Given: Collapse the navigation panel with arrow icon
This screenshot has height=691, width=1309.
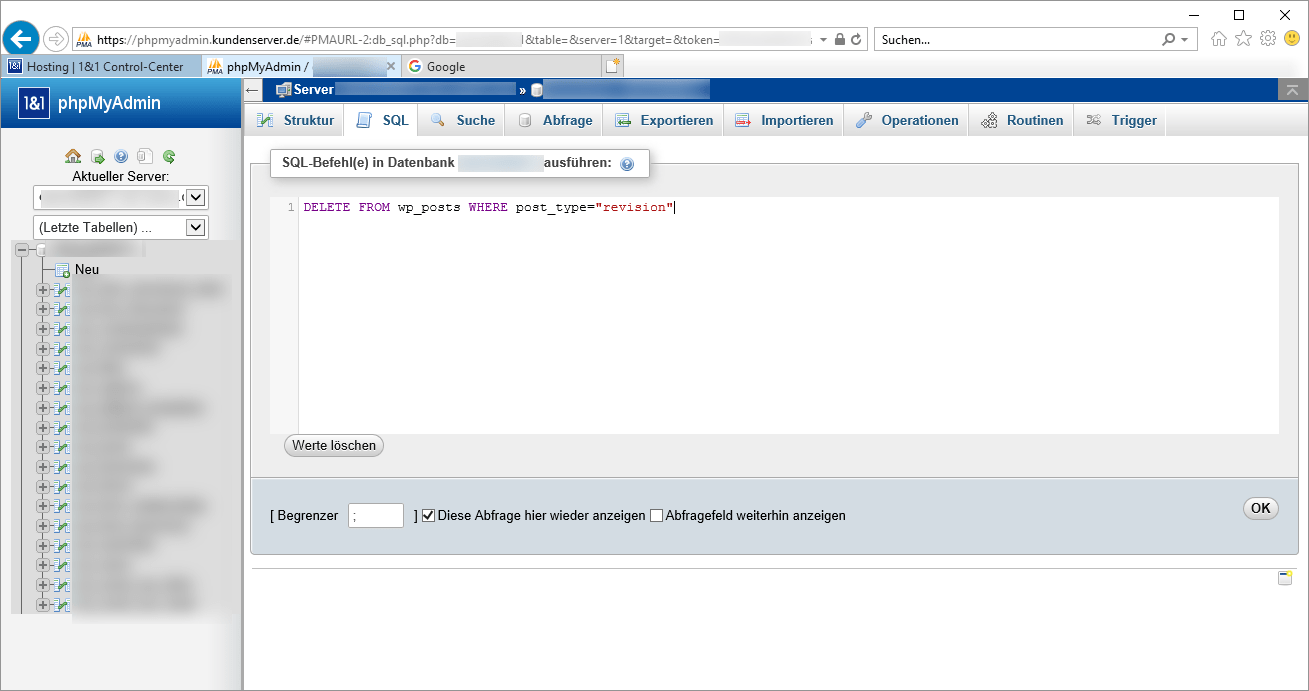Looking at the screenshot, I should [x=253, y=90].
